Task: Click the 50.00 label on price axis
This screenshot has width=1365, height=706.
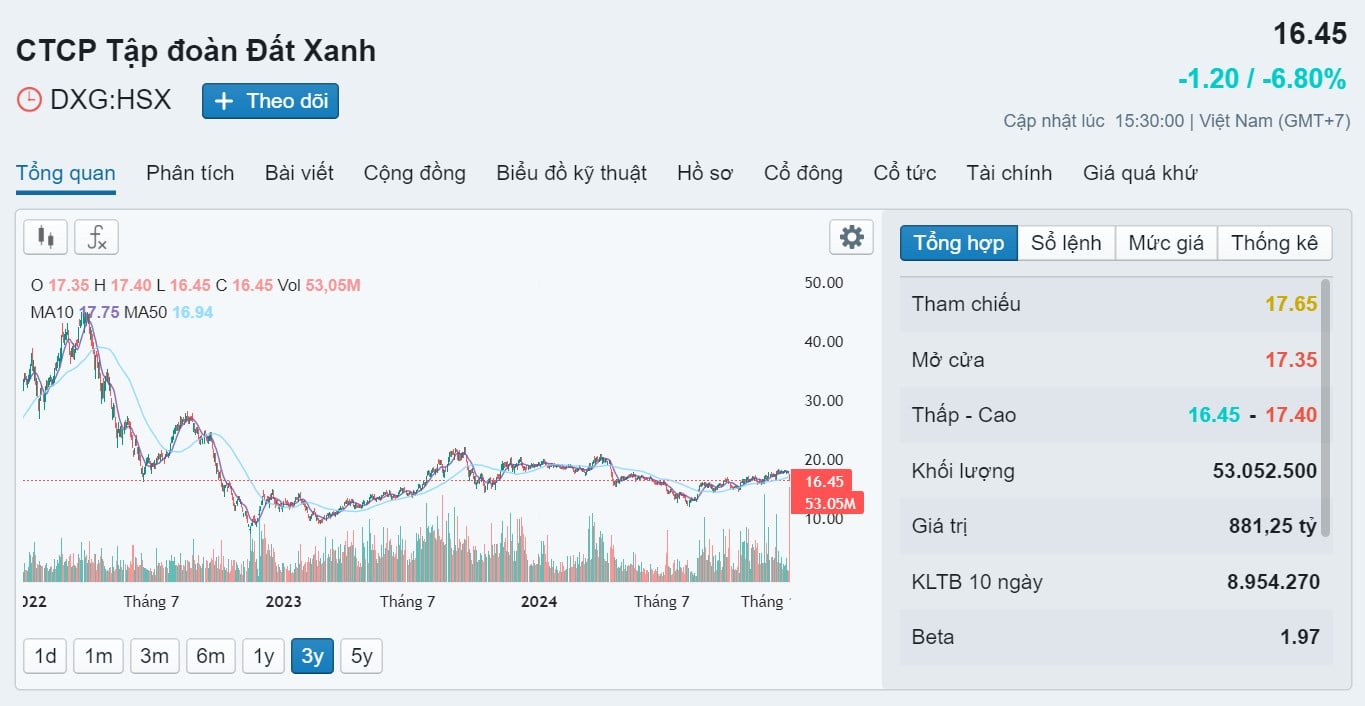Action: [x=824, y=283]
